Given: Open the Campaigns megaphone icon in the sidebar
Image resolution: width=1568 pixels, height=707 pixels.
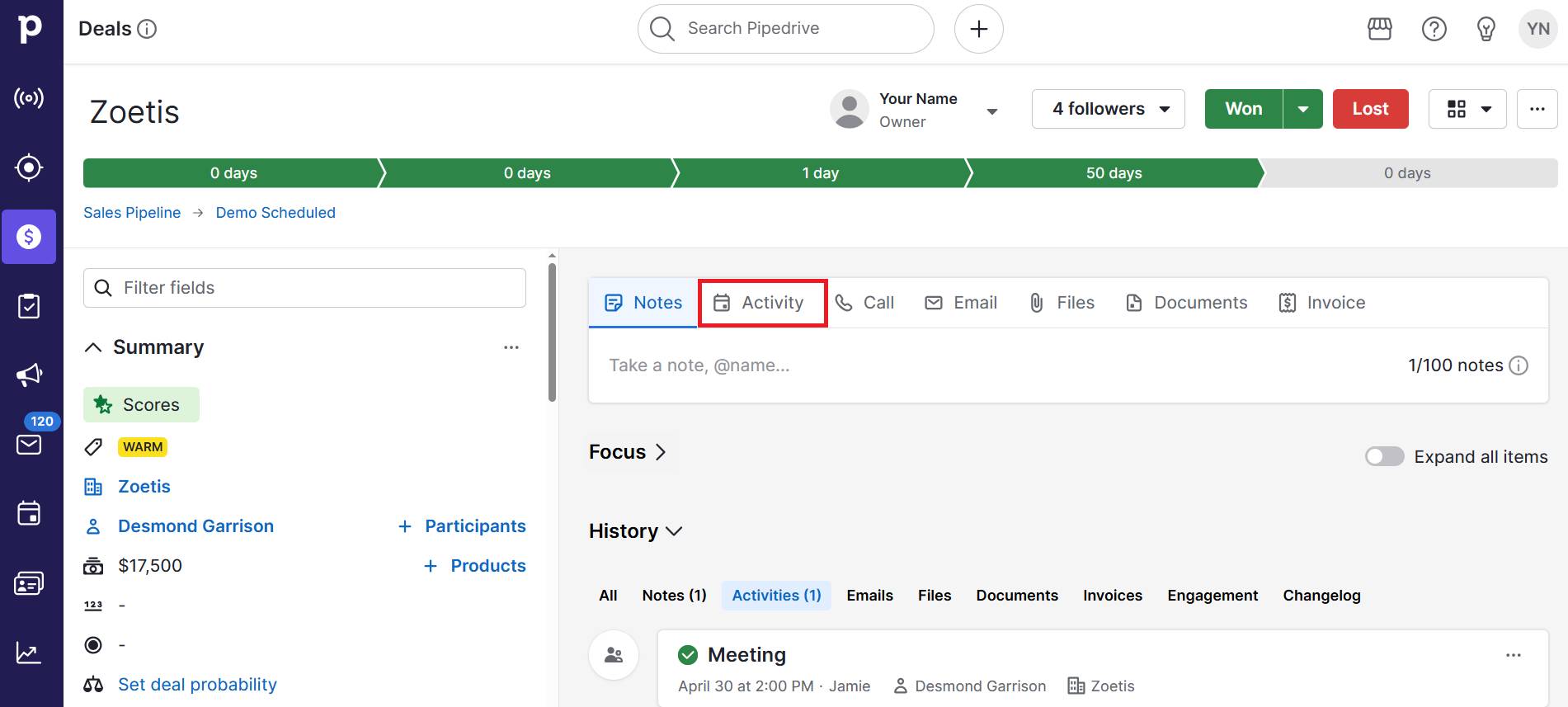Looking at the screenshot, I should pos(29,375).
